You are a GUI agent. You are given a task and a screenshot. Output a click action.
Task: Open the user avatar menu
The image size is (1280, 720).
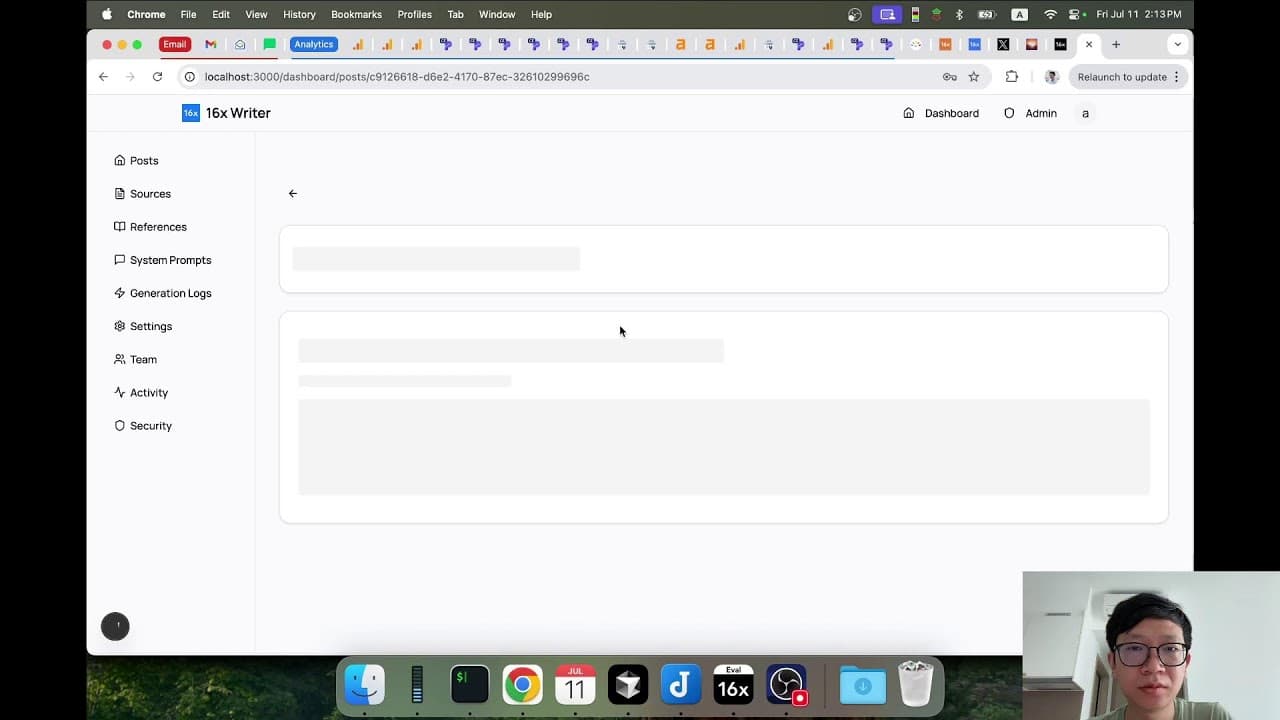coord(1085,113)
